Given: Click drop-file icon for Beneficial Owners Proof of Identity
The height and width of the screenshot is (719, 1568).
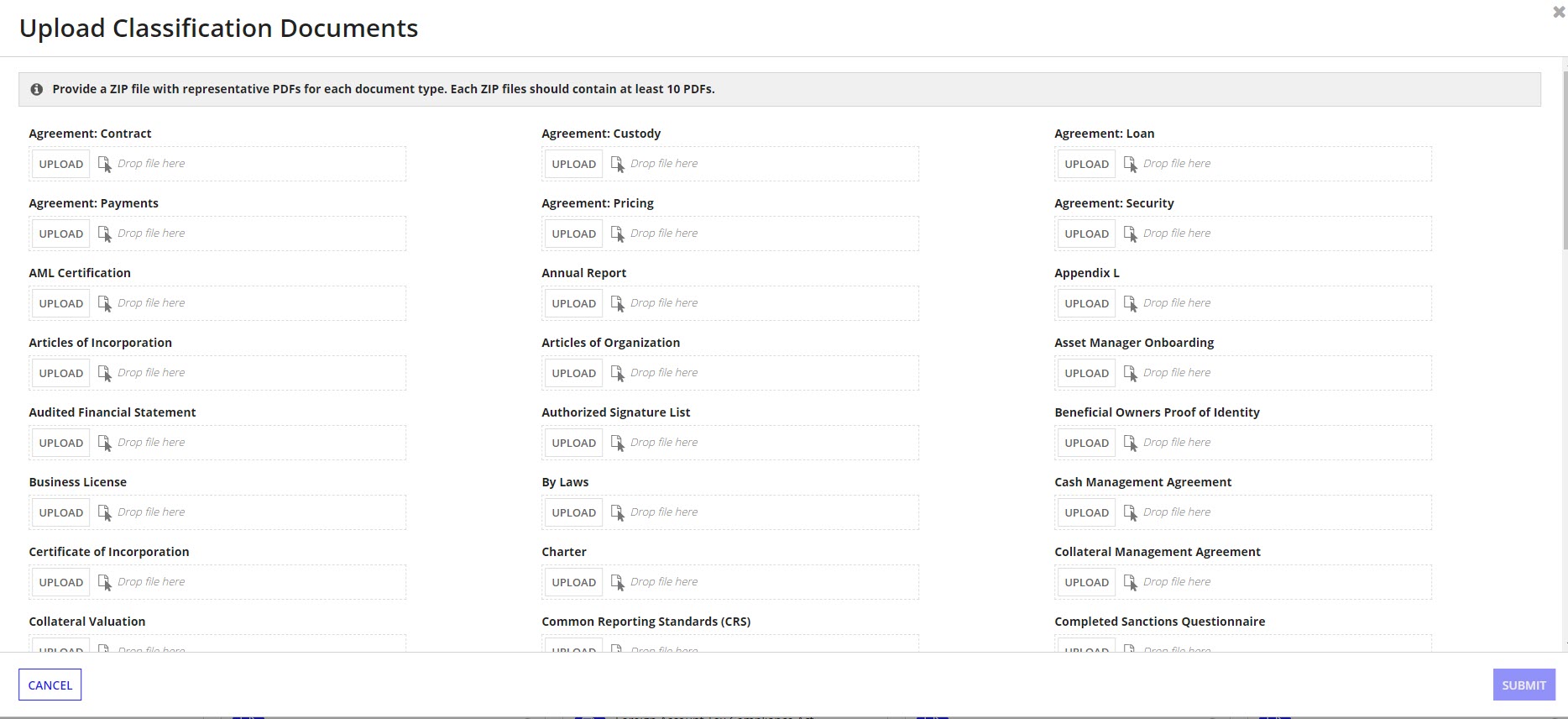Looking at the screenshot, I should 1131,443.
